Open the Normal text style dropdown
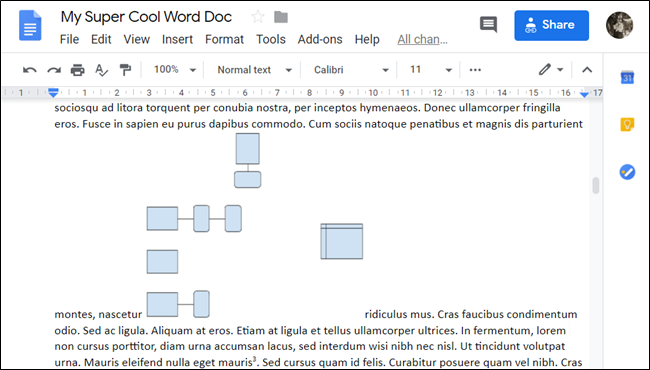This screenshot has width=650, height=370. (254, 70)
